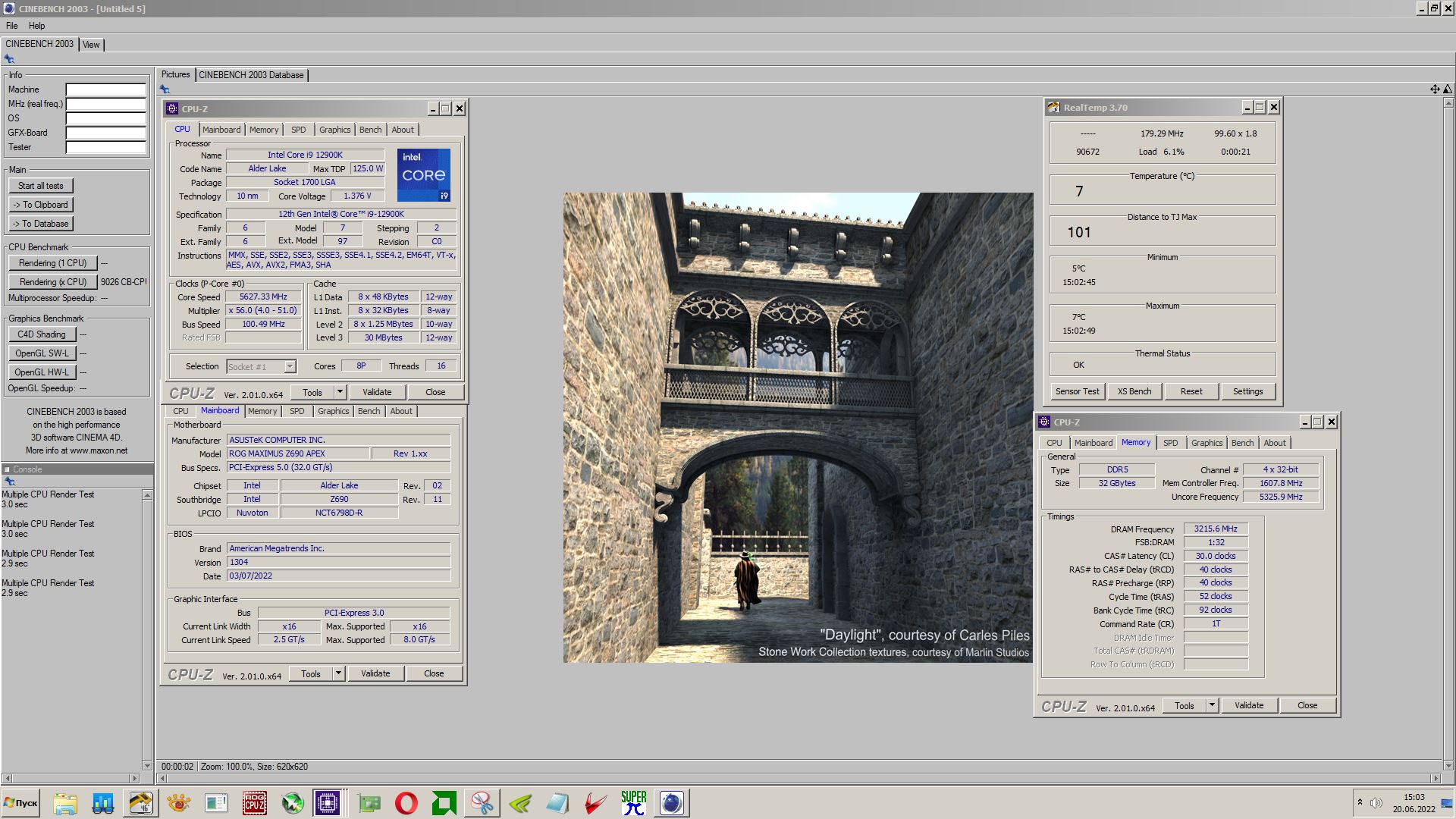
Task: Open the orange eye viewer taskbar icon
Action: pyautogui.click(x=179, y=803)
